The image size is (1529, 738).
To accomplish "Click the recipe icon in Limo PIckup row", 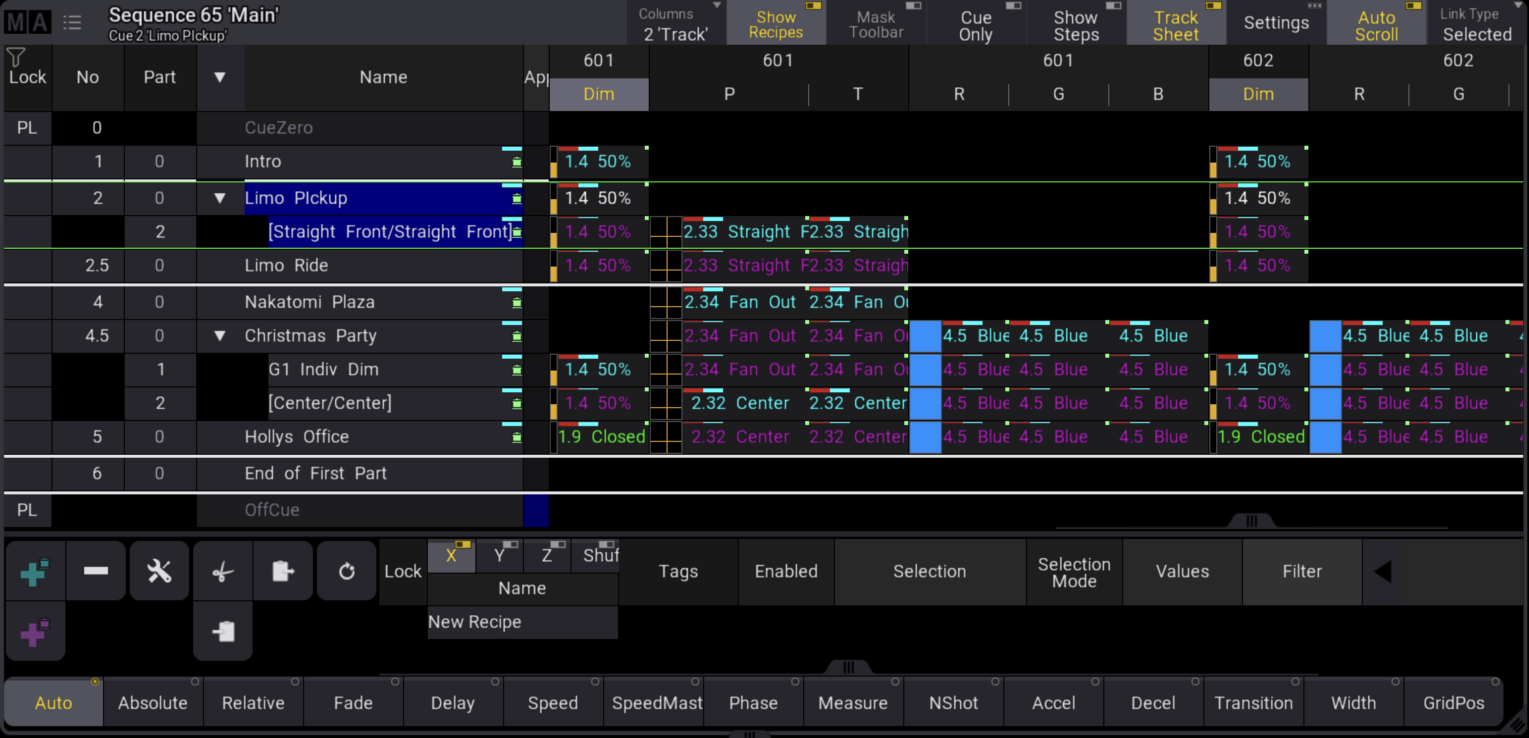I will tap(516, 198).
